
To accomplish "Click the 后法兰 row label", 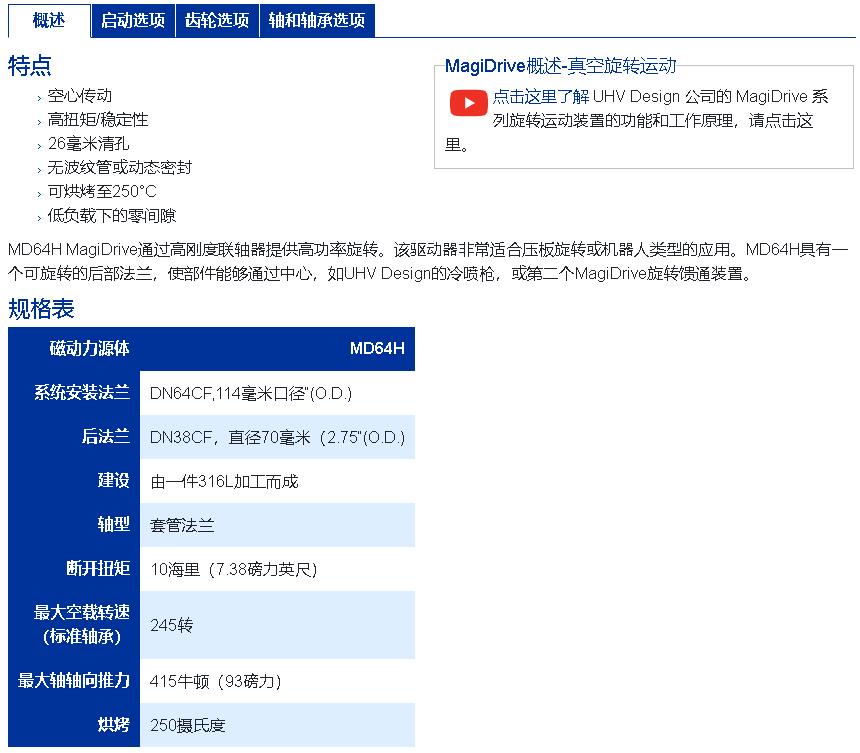I will 74,437.
